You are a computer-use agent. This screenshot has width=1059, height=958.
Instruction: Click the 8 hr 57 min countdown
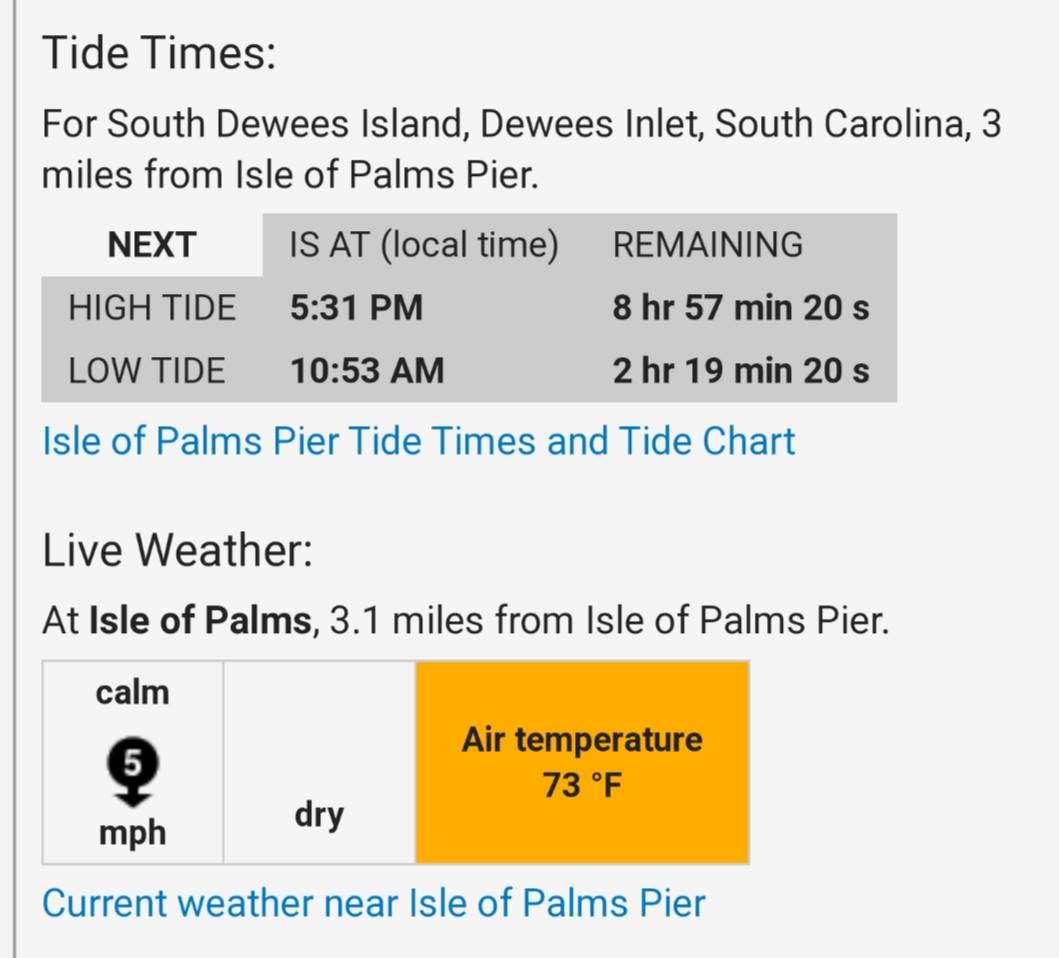pos(741,307)
